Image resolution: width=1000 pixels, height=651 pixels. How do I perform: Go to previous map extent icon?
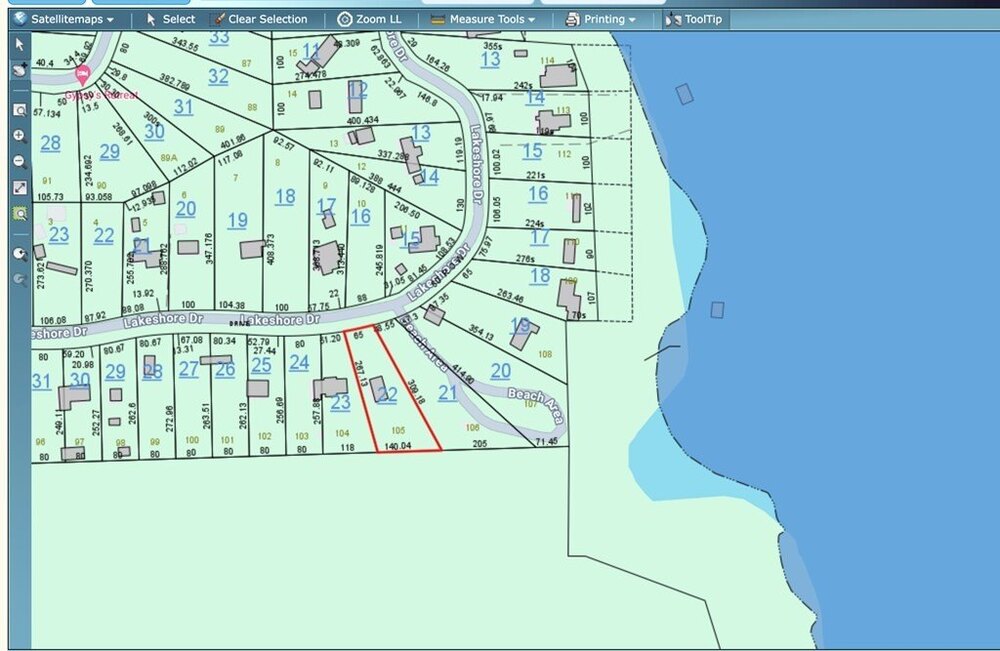(19, 254)
